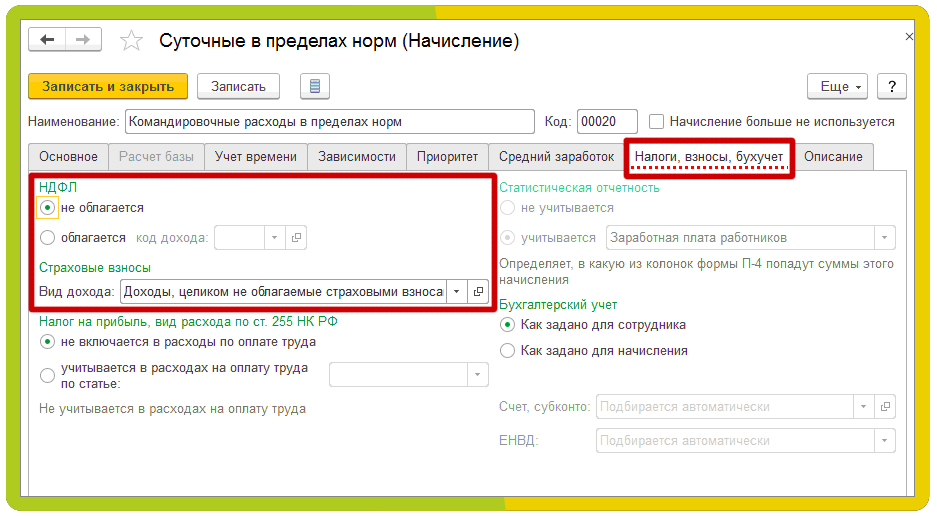Viewport: 937px width, 516px height.
Task: Open Вид дохода item form icon
Action: (x=478, y=291)
